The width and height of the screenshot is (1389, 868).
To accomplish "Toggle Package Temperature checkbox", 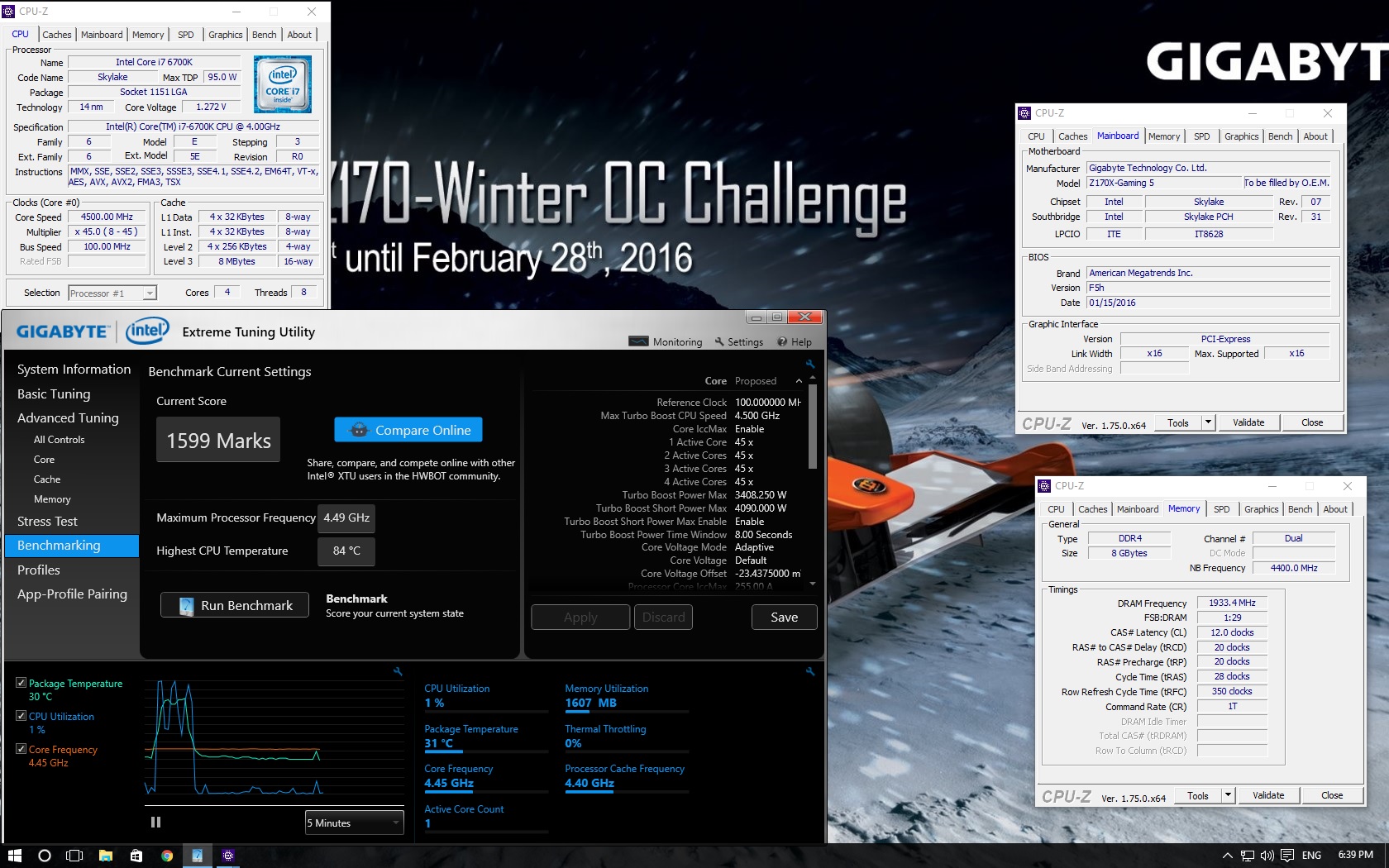I will (21, 683).
